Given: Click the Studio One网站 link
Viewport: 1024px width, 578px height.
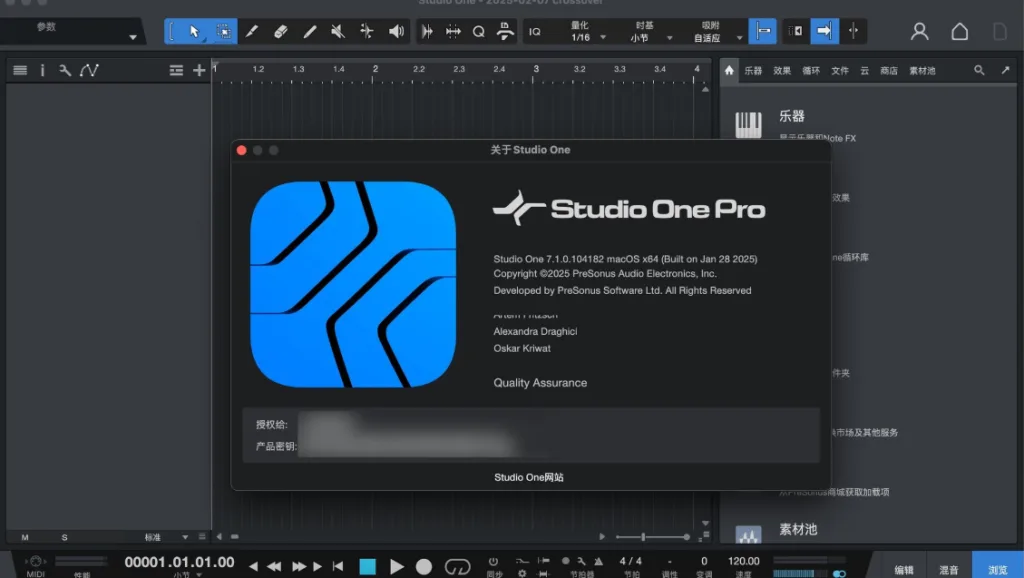Looking at the screenshot, I should pos(529,477).
